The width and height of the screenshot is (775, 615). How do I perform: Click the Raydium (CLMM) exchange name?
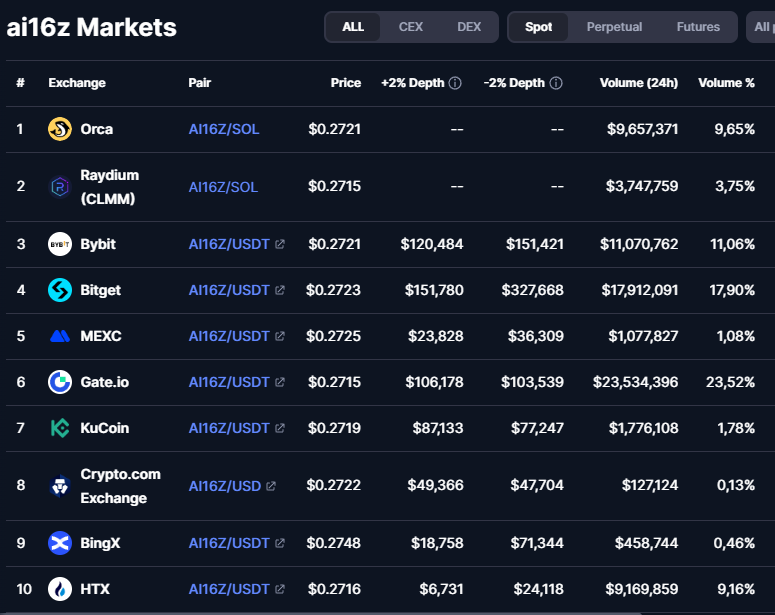110,187
